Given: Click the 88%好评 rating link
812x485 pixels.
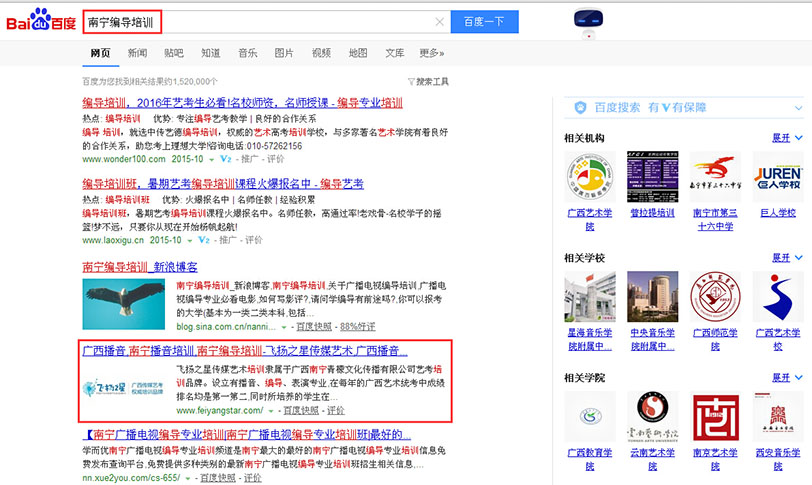Looking at the screenshot, I should pyautogui.click(x=357, y=327).
